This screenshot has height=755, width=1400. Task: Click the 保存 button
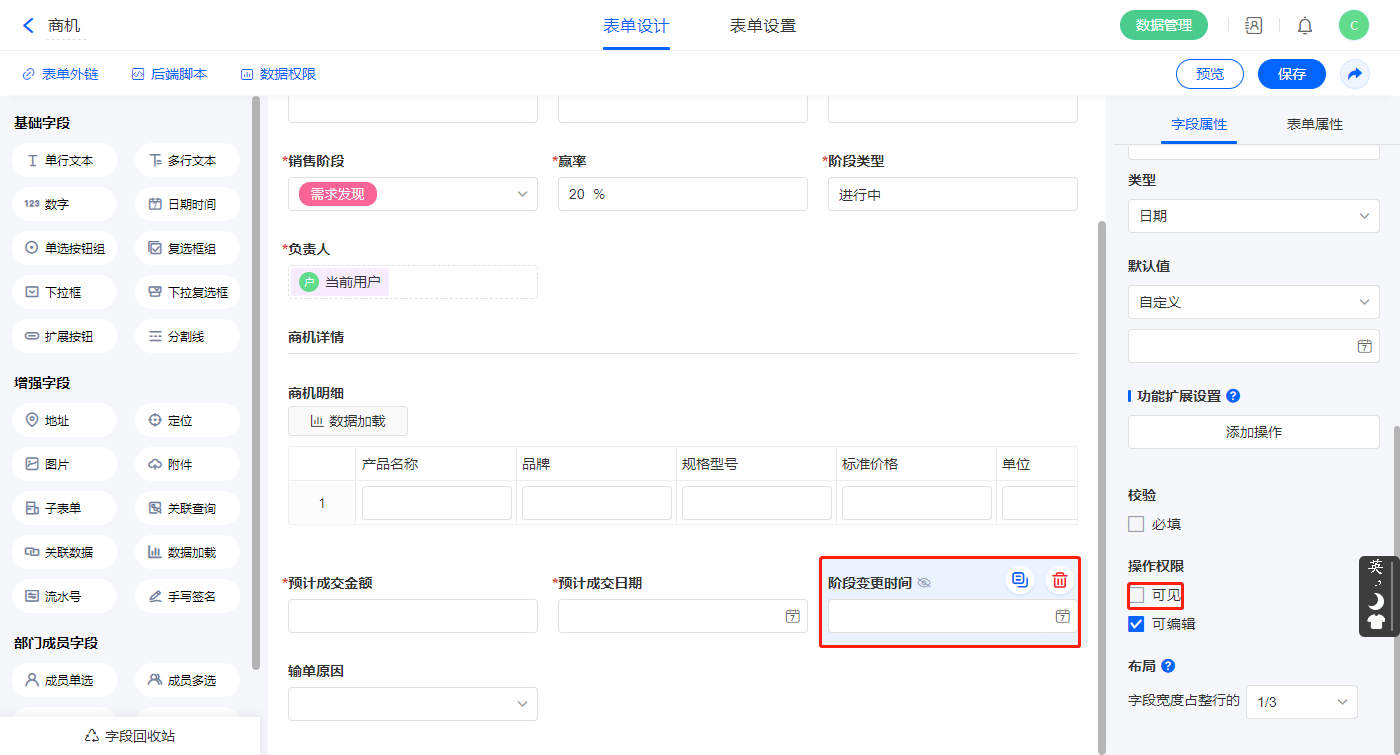coord(1291,74)
